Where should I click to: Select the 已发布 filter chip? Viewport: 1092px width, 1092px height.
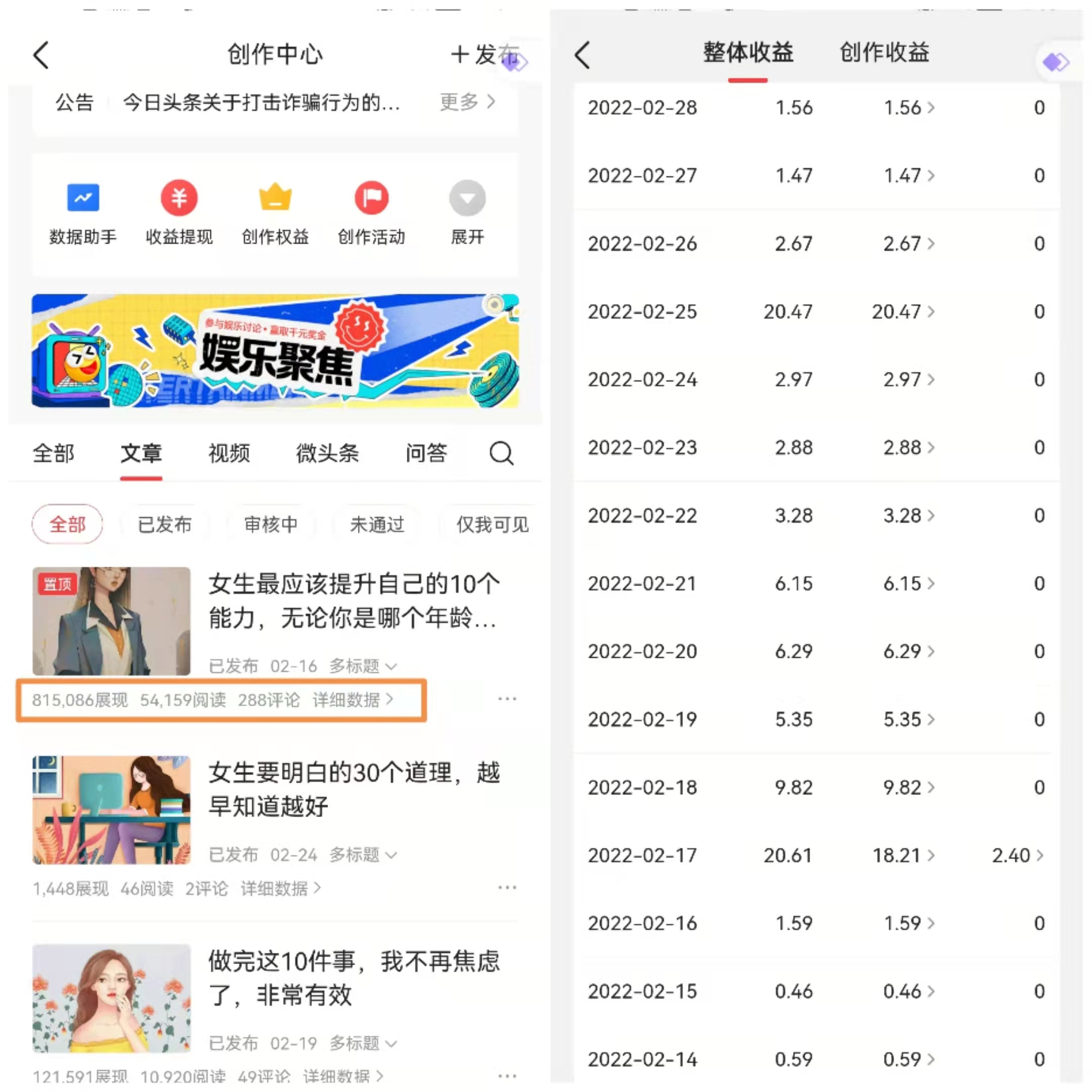164,524
